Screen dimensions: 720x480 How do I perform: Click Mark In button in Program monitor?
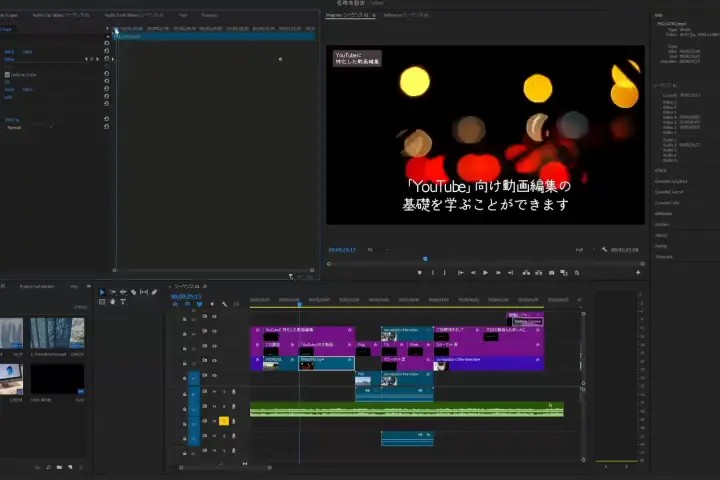433,273
